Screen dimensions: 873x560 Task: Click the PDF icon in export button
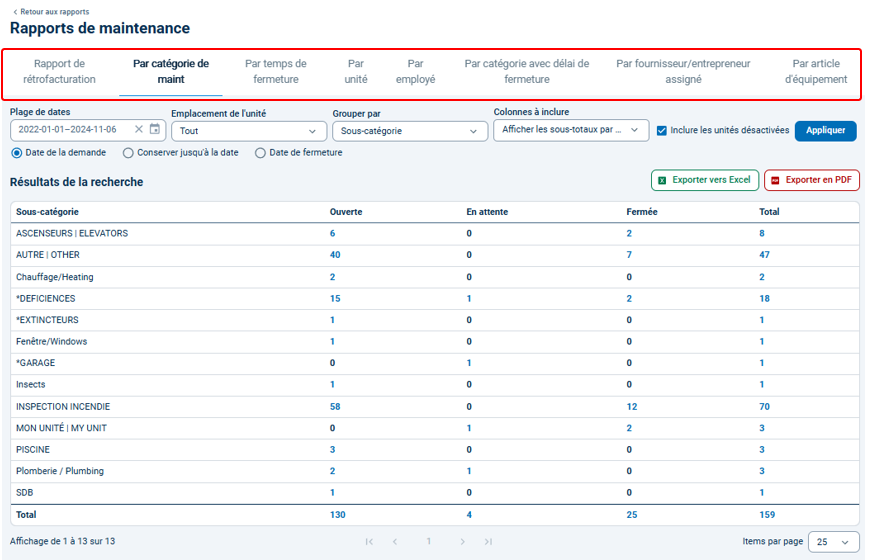pos(775,180)
